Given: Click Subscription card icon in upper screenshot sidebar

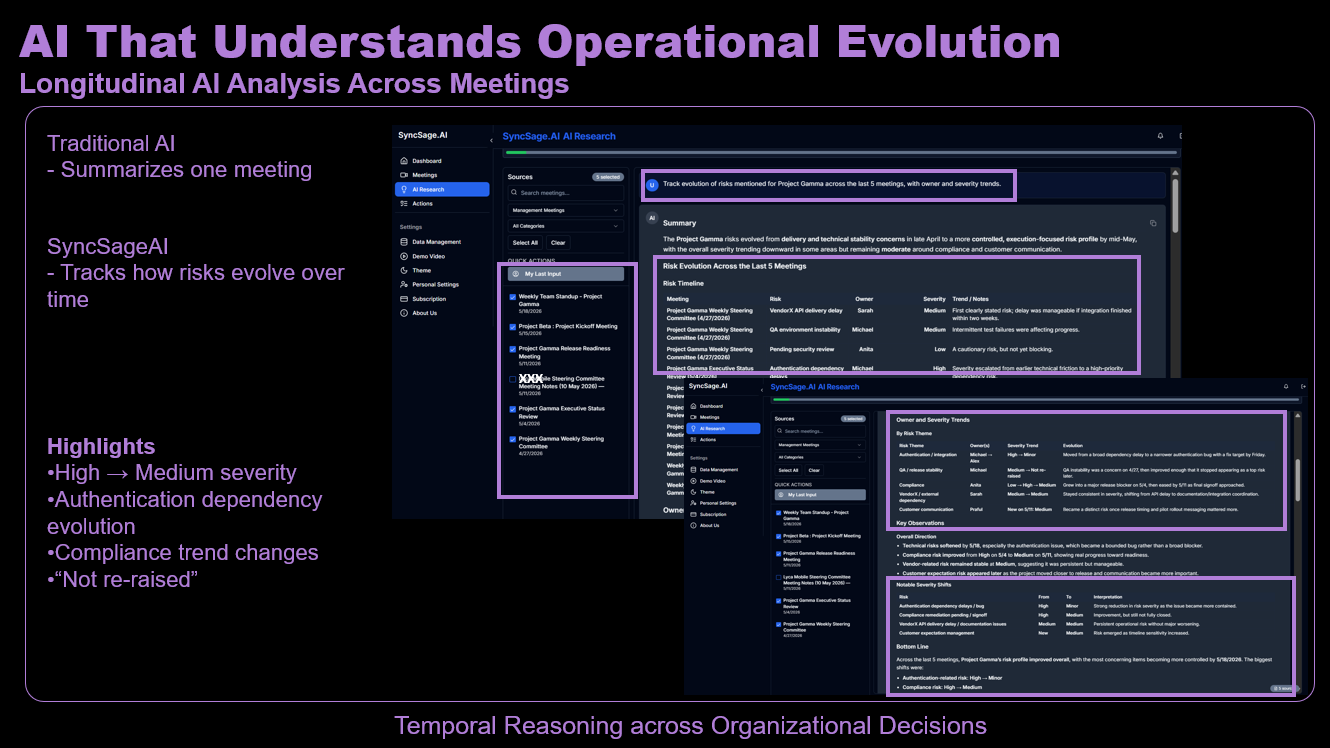Looking at the screenshot, I should click(x=403, y=299).
